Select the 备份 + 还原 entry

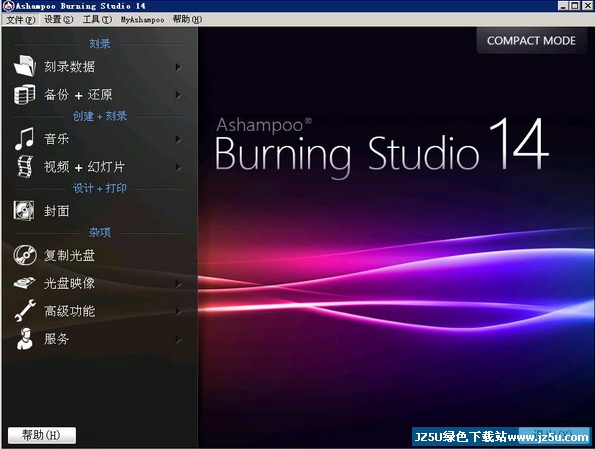[x=99, y=95]
